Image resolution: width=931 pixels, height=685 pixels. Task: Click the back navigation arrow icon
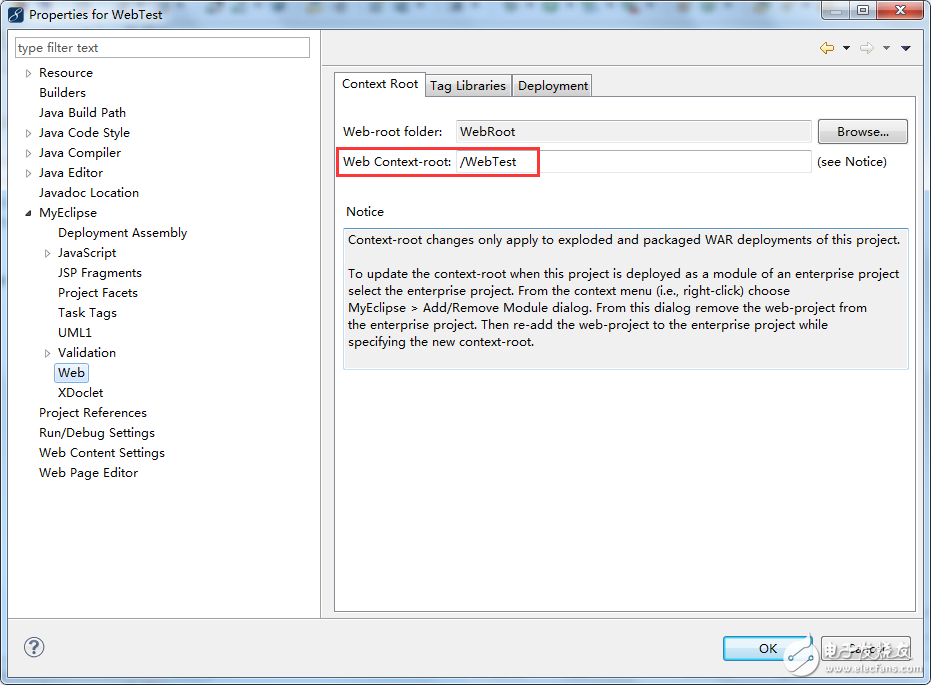[827, 48]
